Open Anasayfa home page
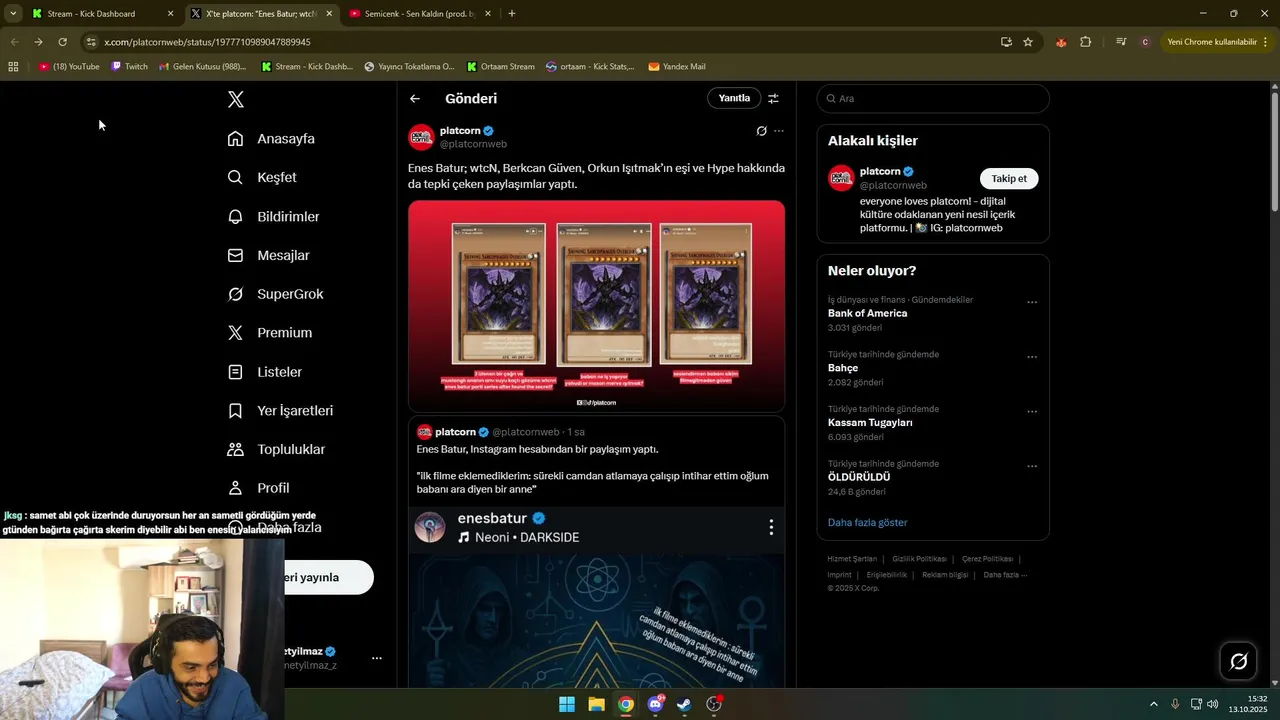Screen dimensions: 1280x720 coord(271,139)
